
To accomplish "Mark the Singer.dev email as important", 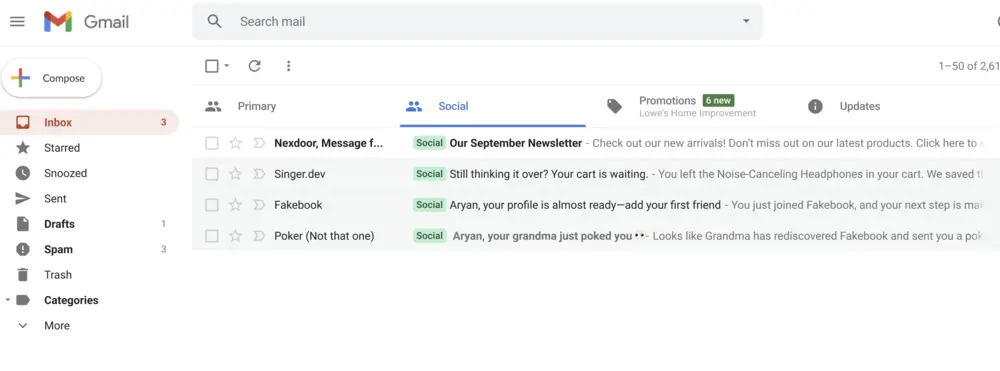I will pyautogui.click(x=258, y=174).
